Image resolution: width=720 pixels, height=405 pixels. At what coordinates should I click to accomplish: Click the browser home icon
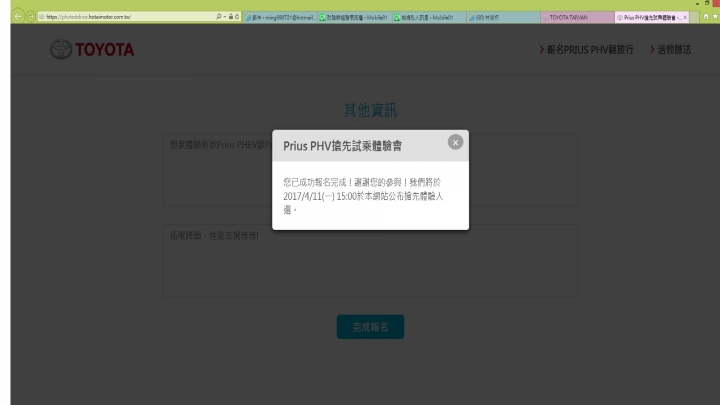(x=706, y=17)
